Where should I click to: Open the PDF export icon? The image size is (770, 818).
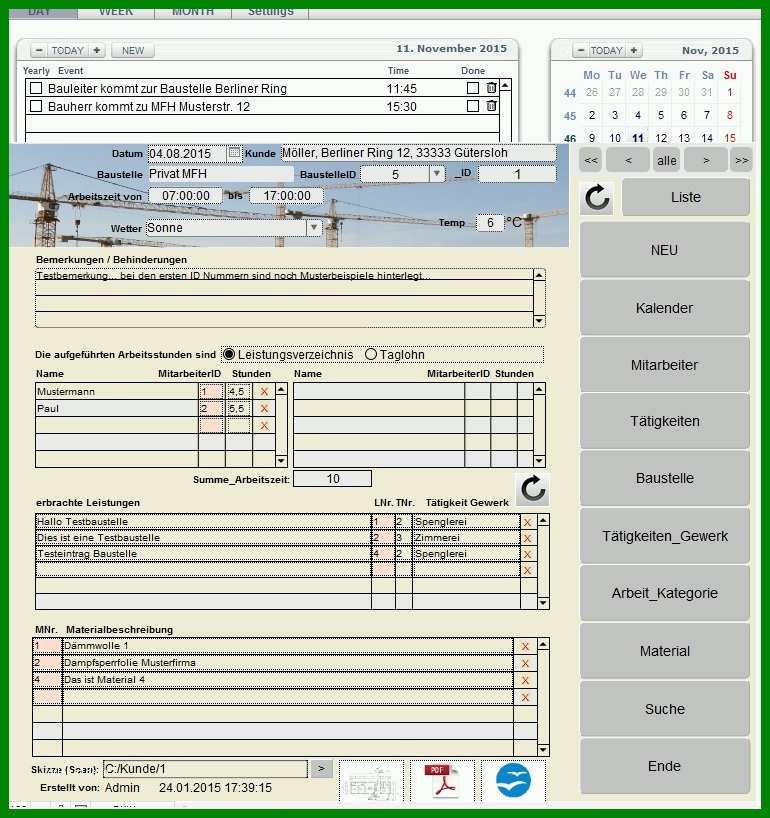click(442, 781)
